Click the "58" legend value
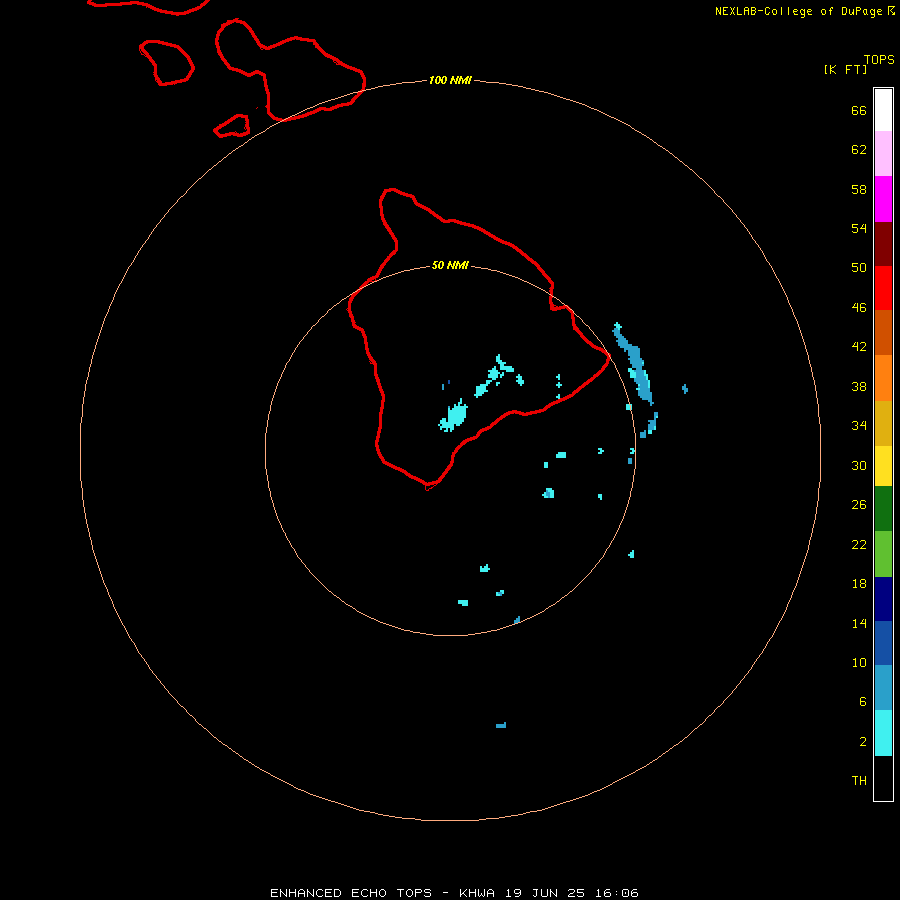Viewport: 900px width, 900px height. click(859, 189)
